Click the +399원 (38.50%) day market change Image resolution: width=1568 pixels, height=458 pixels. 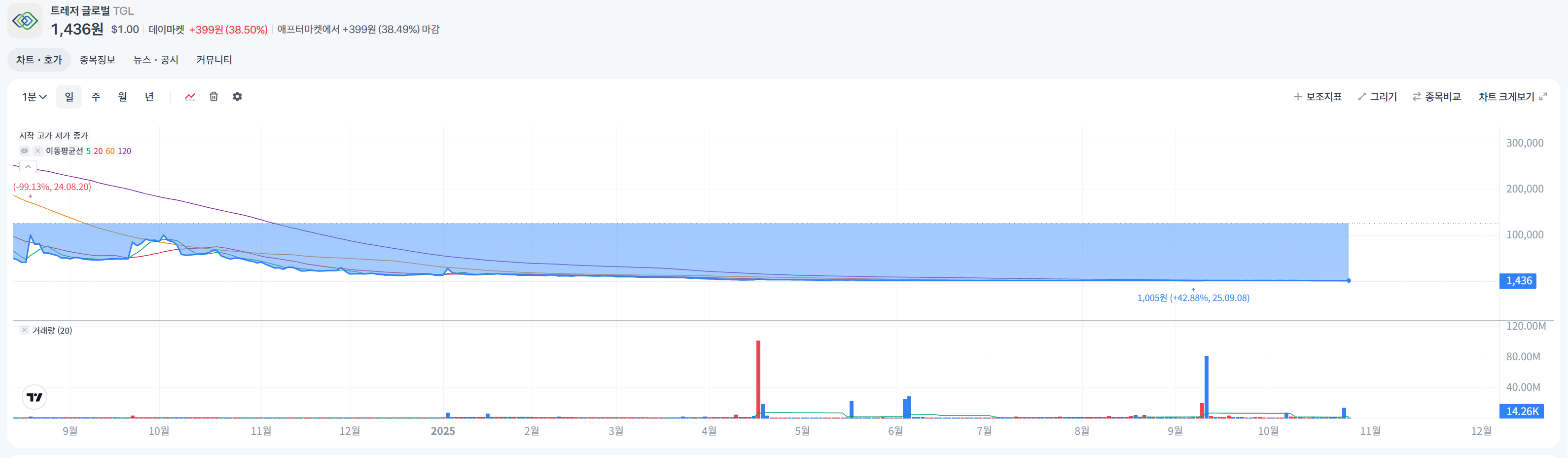tap(228, 30)
